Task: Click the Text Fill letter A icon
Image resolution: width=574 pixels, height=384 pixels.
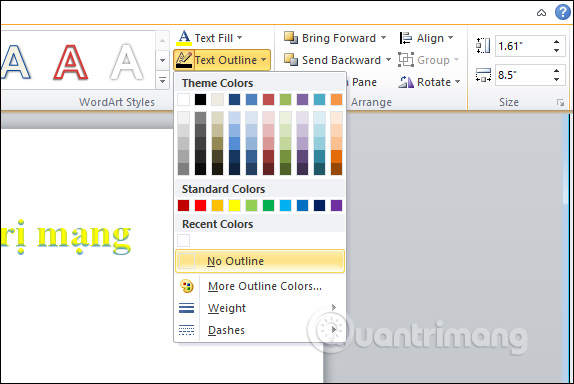Action: tap(184, 38)
